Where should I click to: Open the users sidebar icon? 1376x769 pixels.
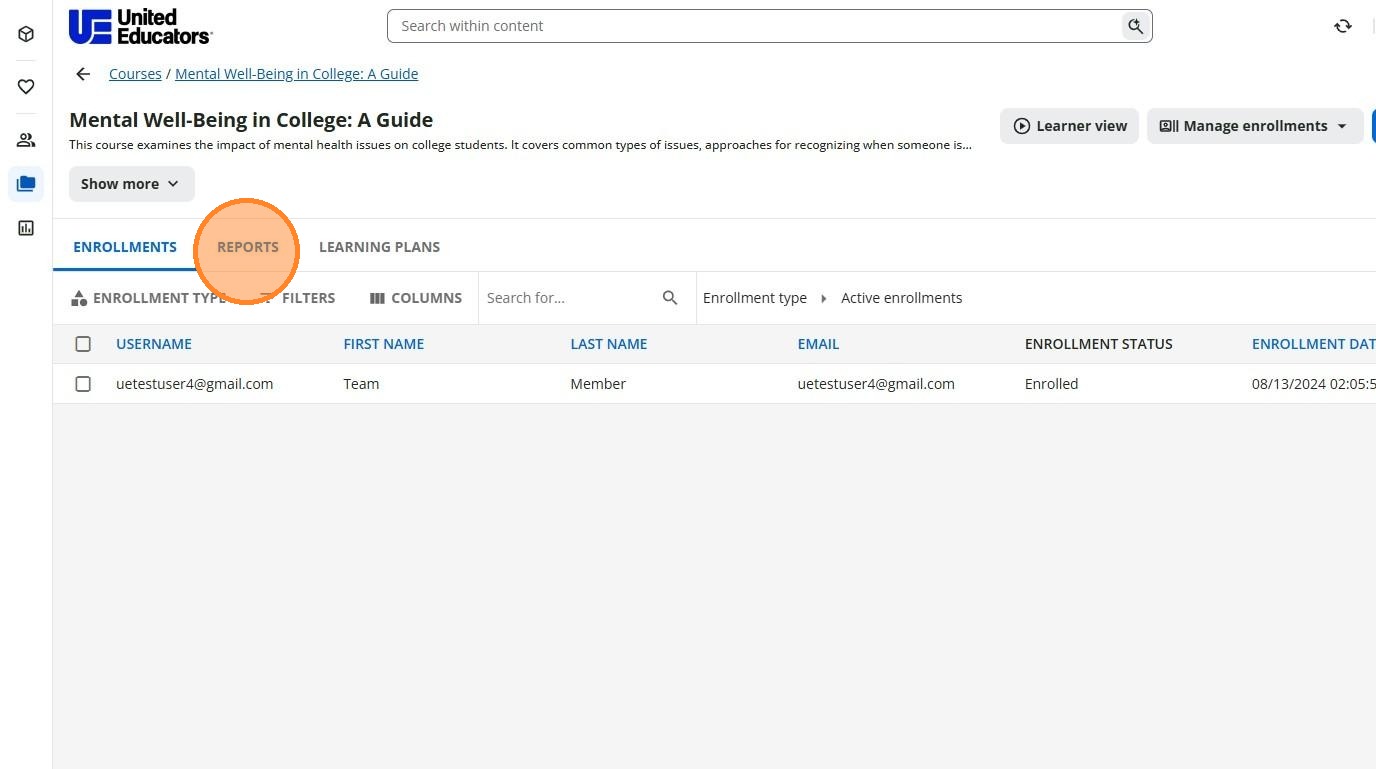point(26,140)
